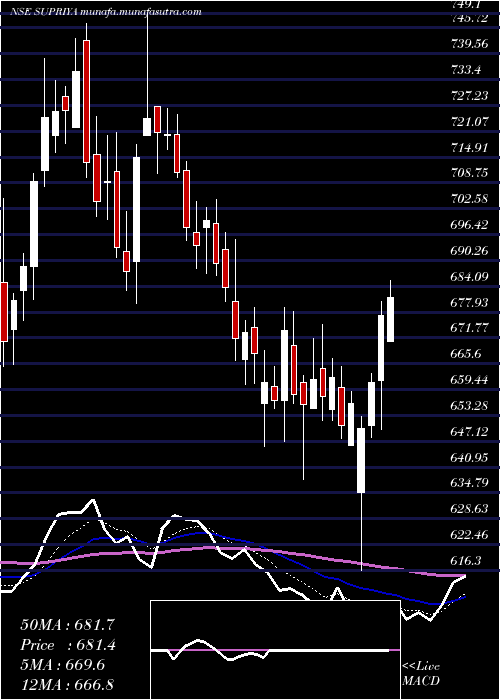This screenshot has height=700, width=500.
Task: Select the 622.46 price axis label
Action: click(x=471, y=534)
